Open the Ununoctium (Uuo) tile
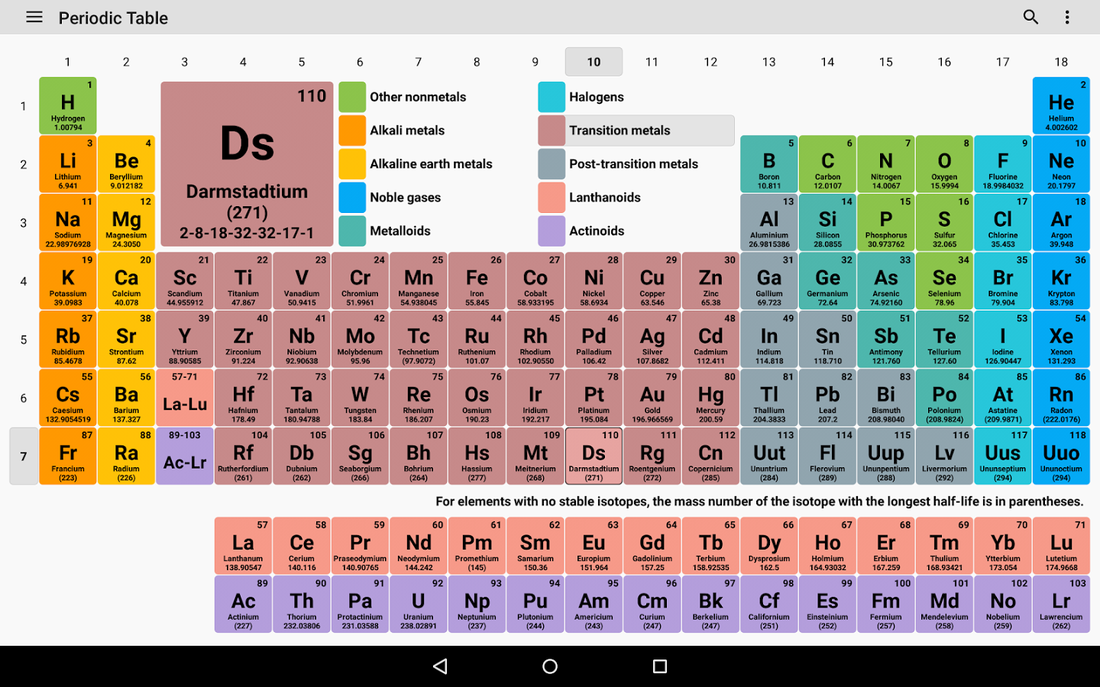 [1061, 456]
